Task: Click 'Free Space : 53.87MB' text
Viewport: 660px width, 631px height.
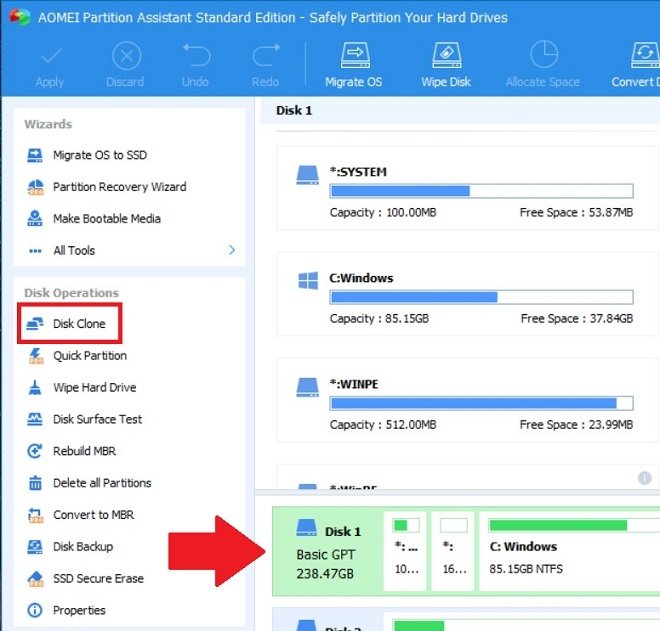Action: [576, 213]
